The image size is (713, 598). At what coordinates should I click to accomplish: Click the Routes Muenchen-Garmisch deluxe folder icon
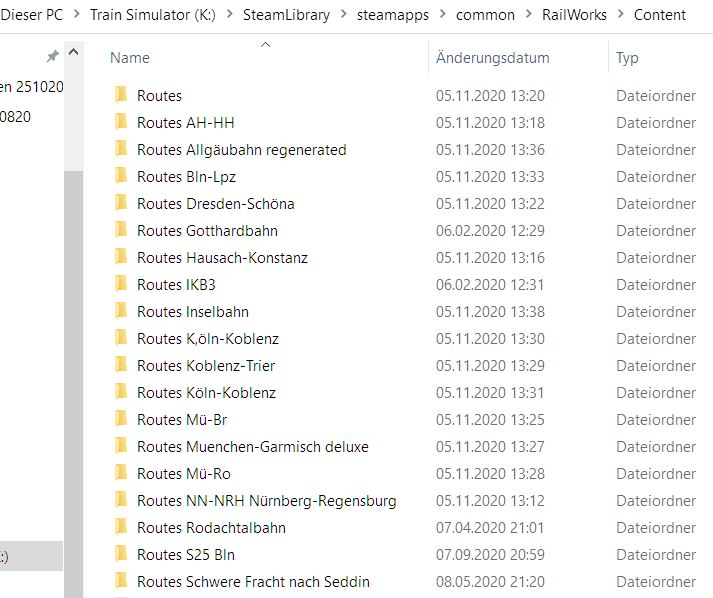point(121,445)
